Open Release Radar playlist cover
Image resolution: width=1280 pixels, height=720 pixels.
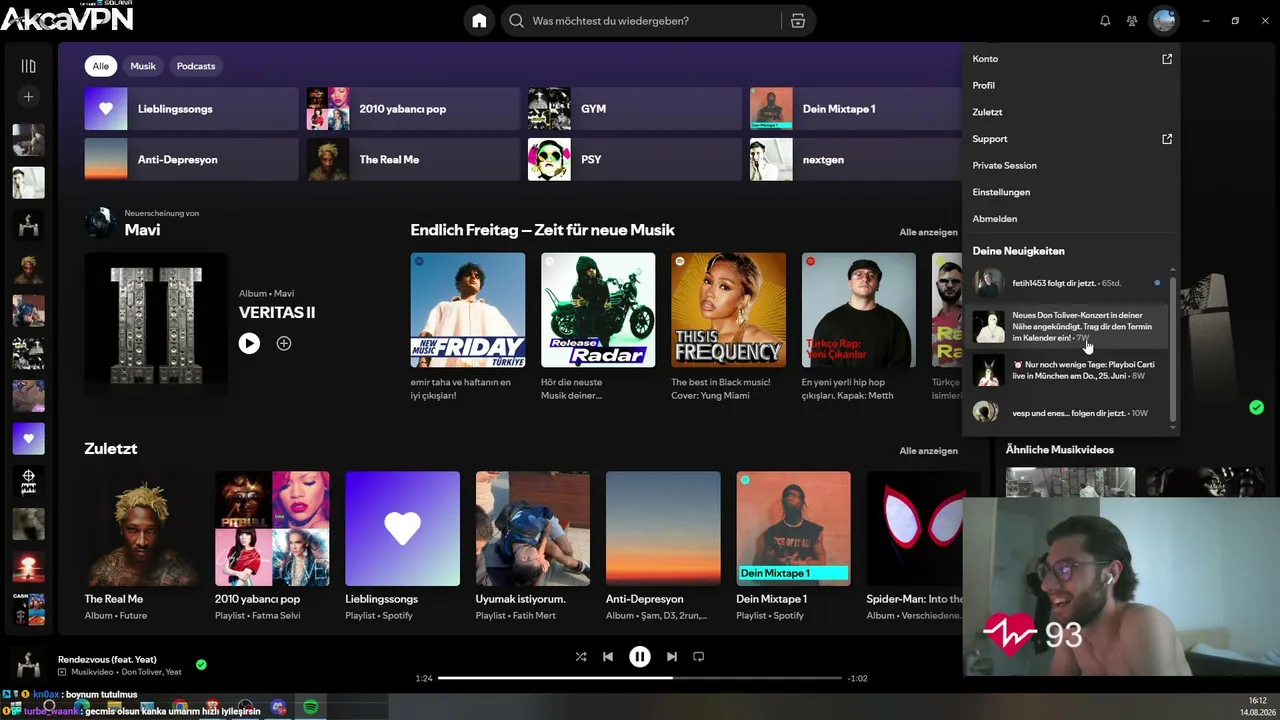click(598, 310)
